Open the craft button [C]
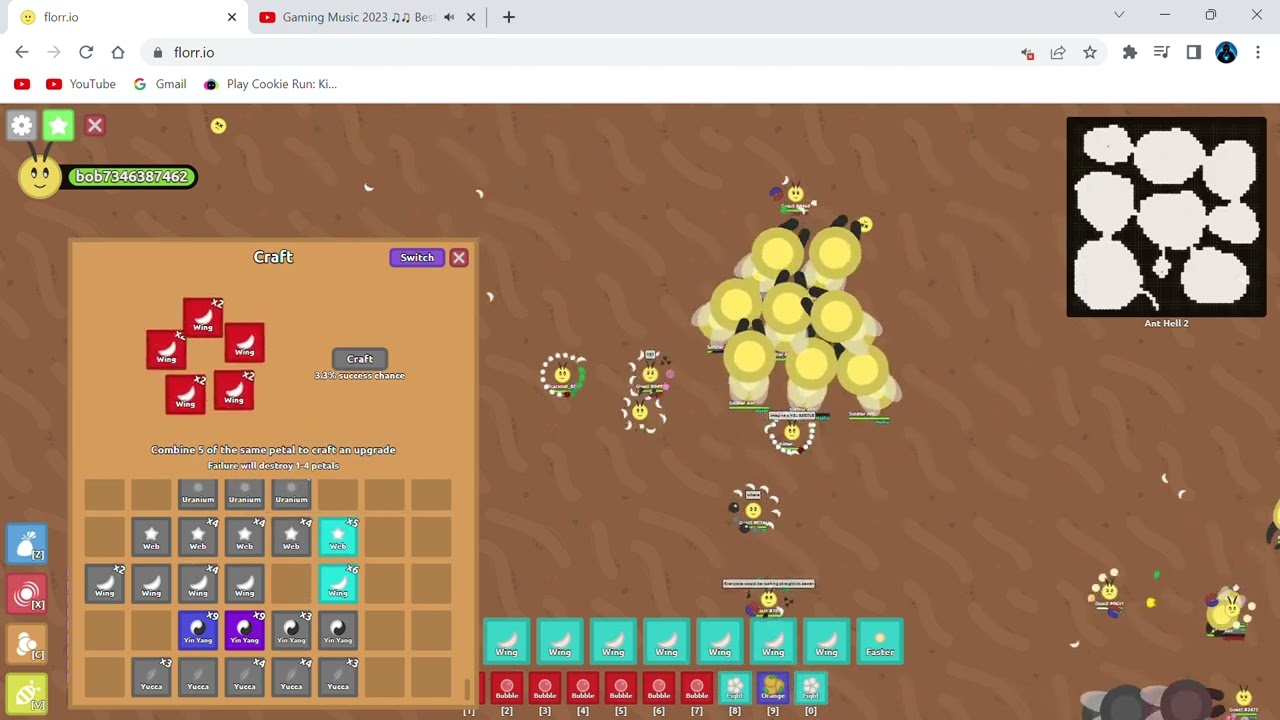Viewport: 1280px width, 720px height. click(27, 645)
